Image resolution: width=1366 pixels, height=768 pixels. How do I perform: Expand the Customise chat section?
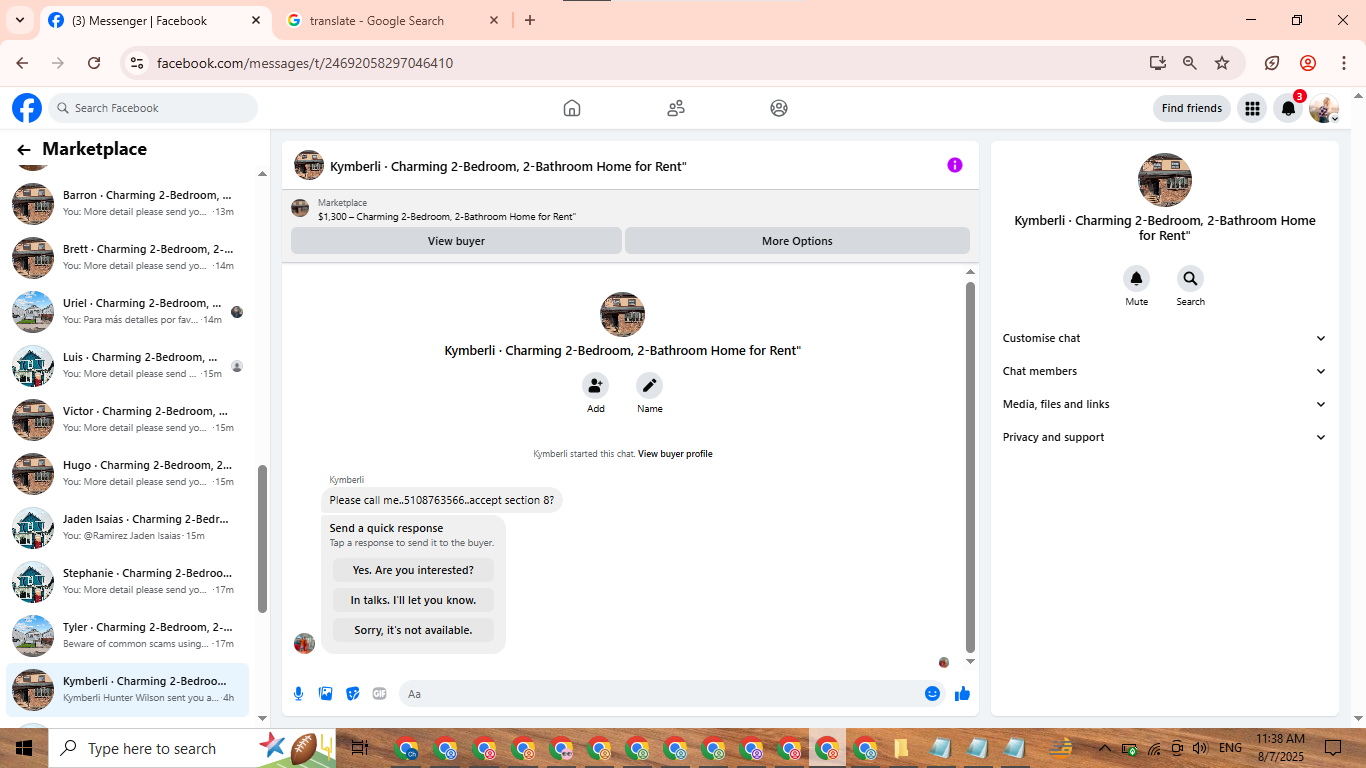point(1164,339)
